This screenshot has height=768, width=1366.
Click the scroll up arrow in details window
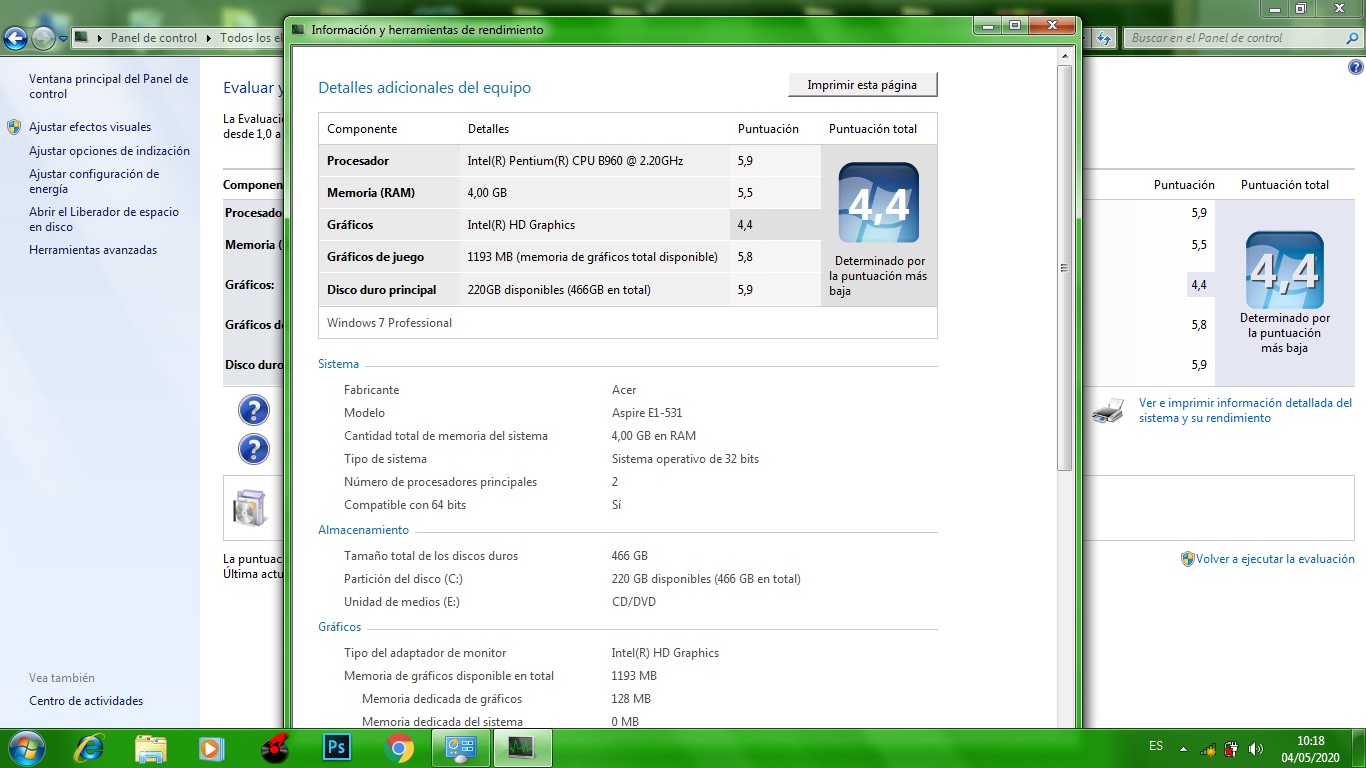[x=1064, y=56]
